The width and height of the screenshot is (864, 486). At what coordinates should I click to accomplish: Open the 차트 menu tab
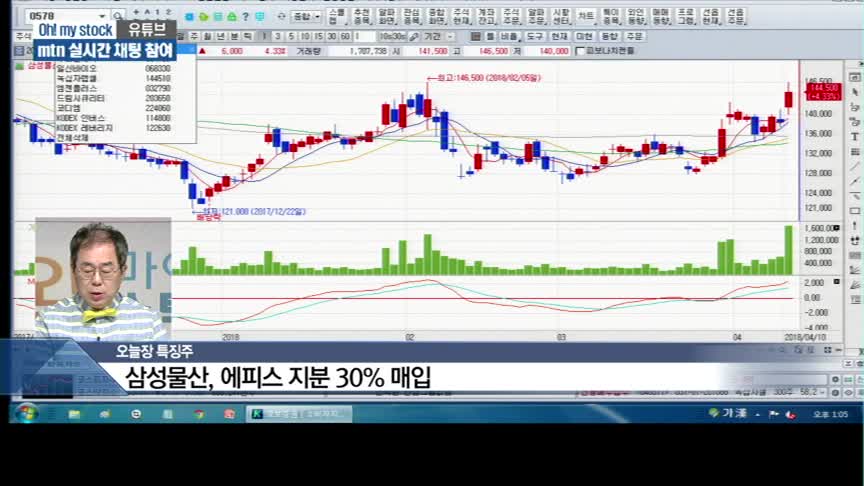click(x=586, y=16)
